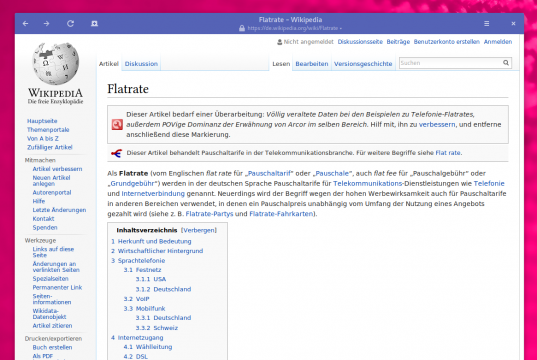This screenshot has height=360, width=537.
Task: Select the Lesen tab
Action: click(x=281, y=64)
